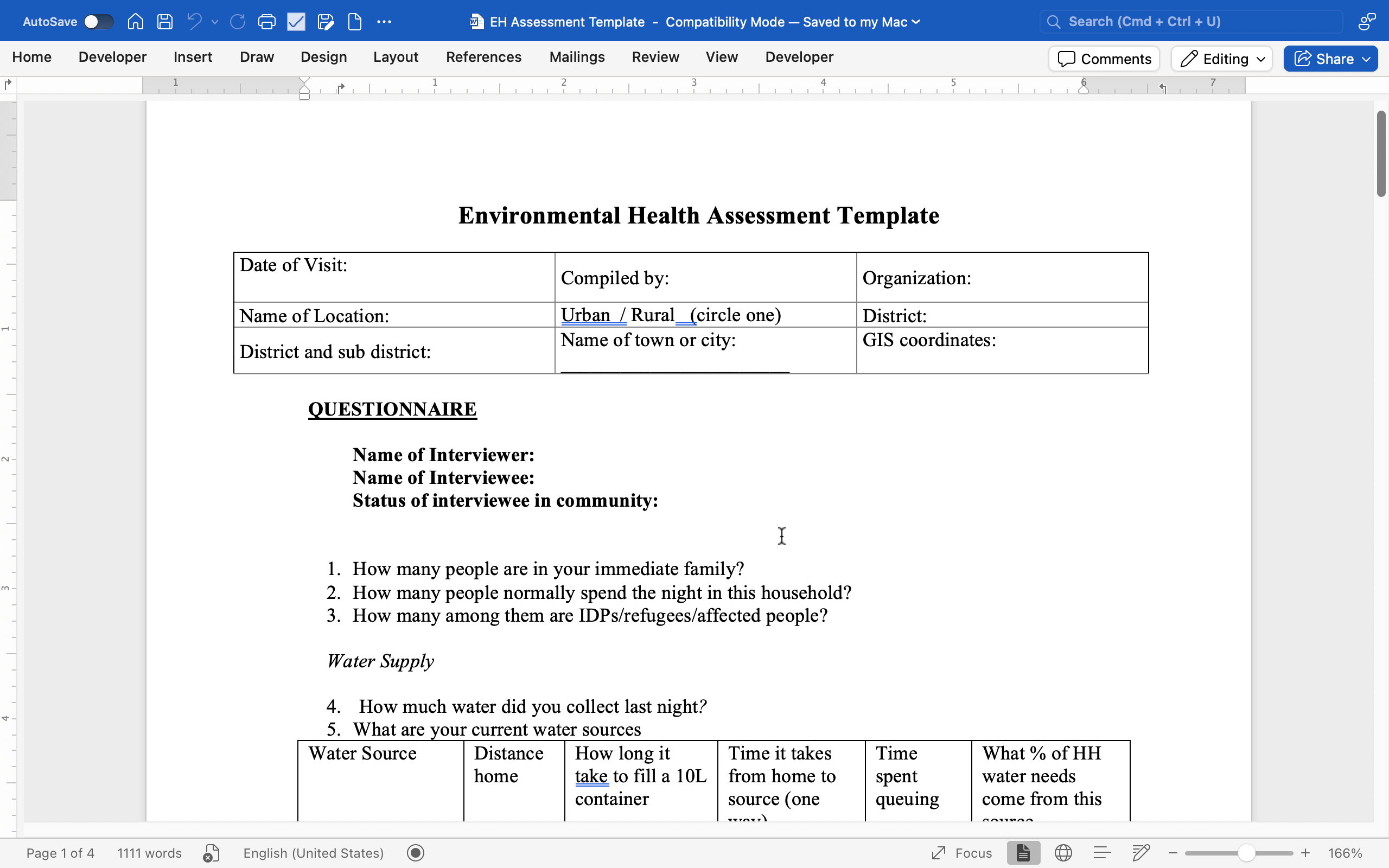Click the Save floppy disk icon

[x=165, y=22]
